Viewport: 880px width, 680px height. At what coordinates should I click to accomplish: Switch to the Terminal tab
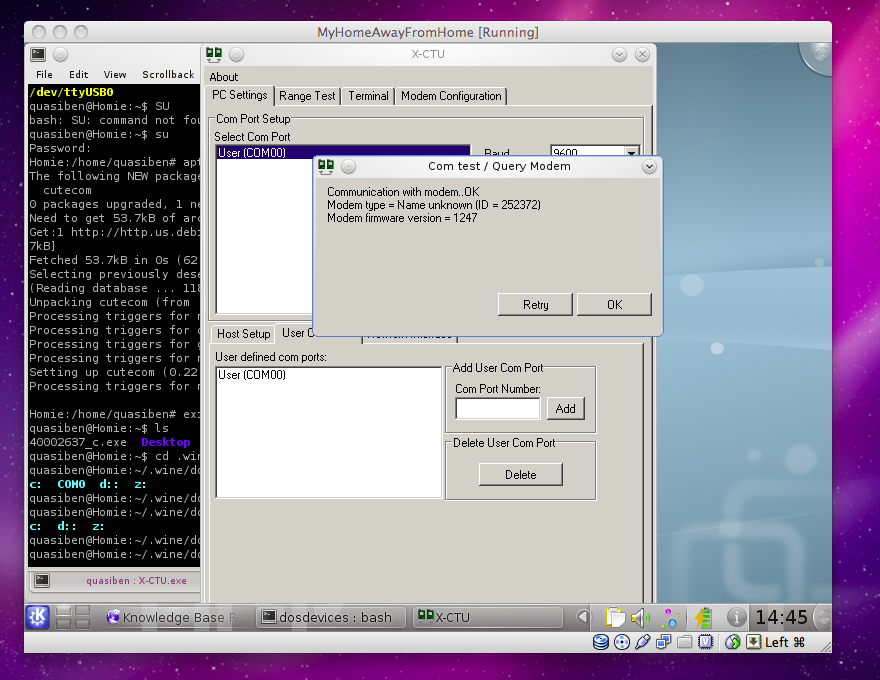(x=368, y=96)
